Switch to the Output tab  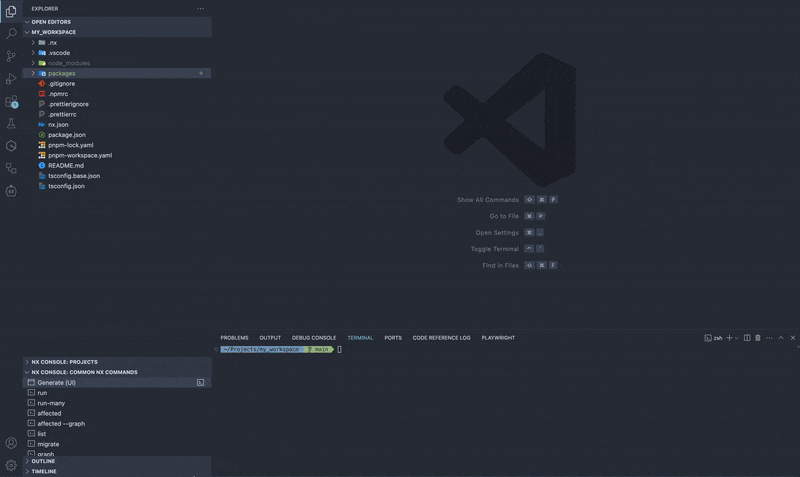pyautogui.click(x=270, y=338)
